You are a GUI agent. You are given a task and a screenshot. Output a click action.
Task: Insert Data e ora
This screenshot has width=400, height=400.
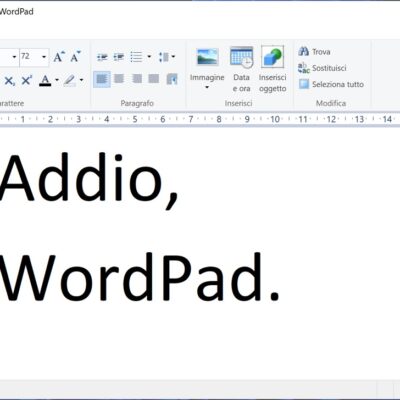click(241, 69)
